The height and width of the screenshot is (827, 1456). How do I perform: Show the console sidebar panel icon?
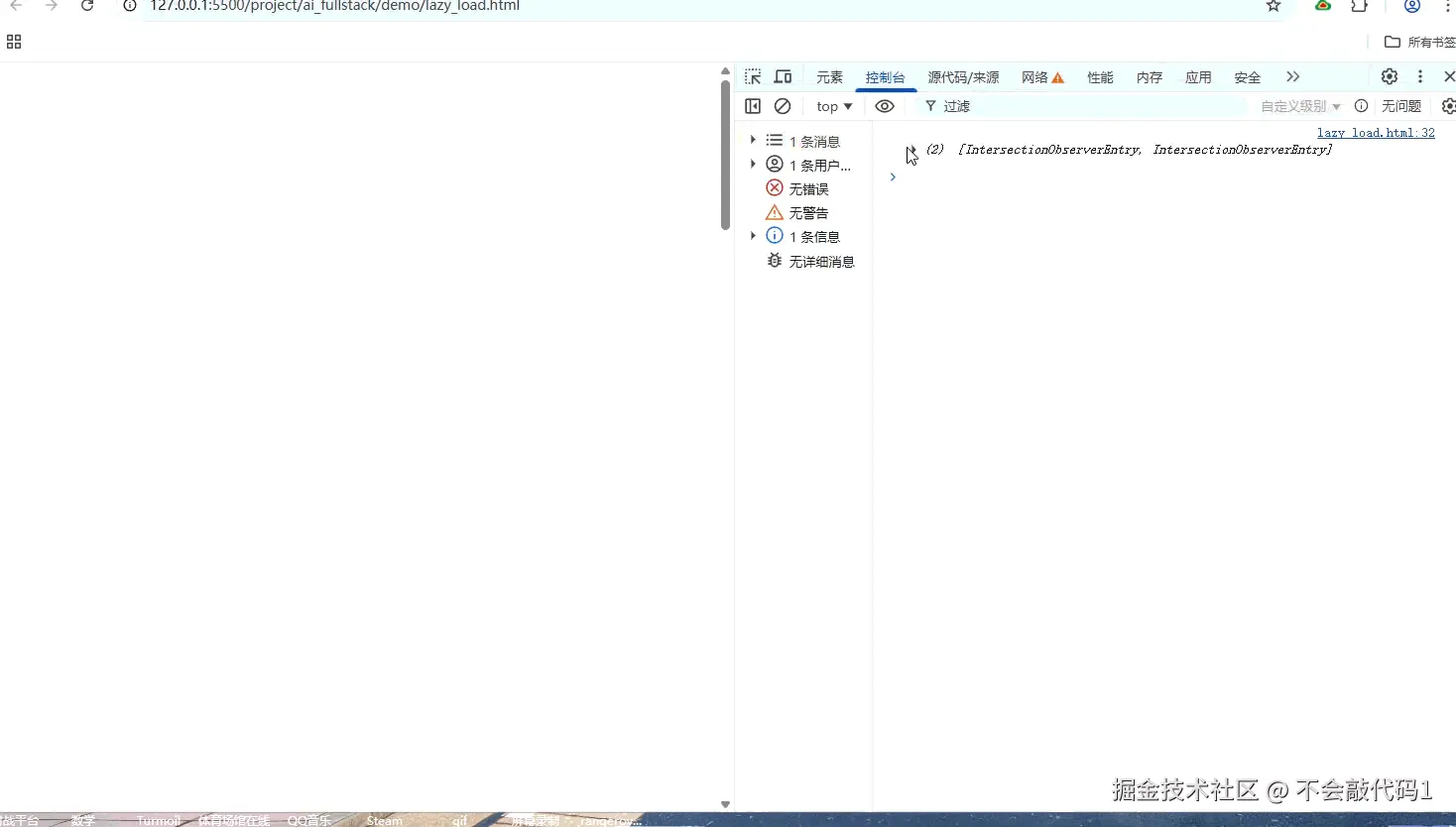pyautogui.click(x=755, y=106)
